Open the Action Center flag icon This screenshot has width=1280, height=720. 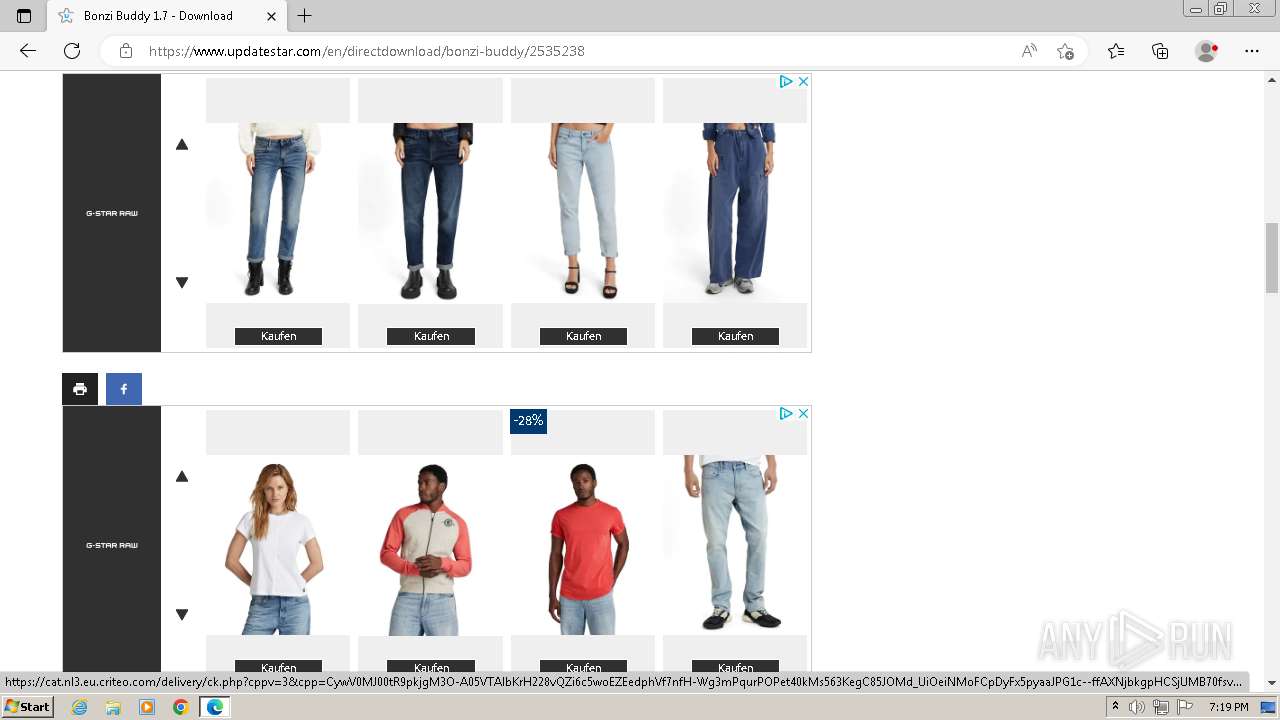pos(1185,707)
